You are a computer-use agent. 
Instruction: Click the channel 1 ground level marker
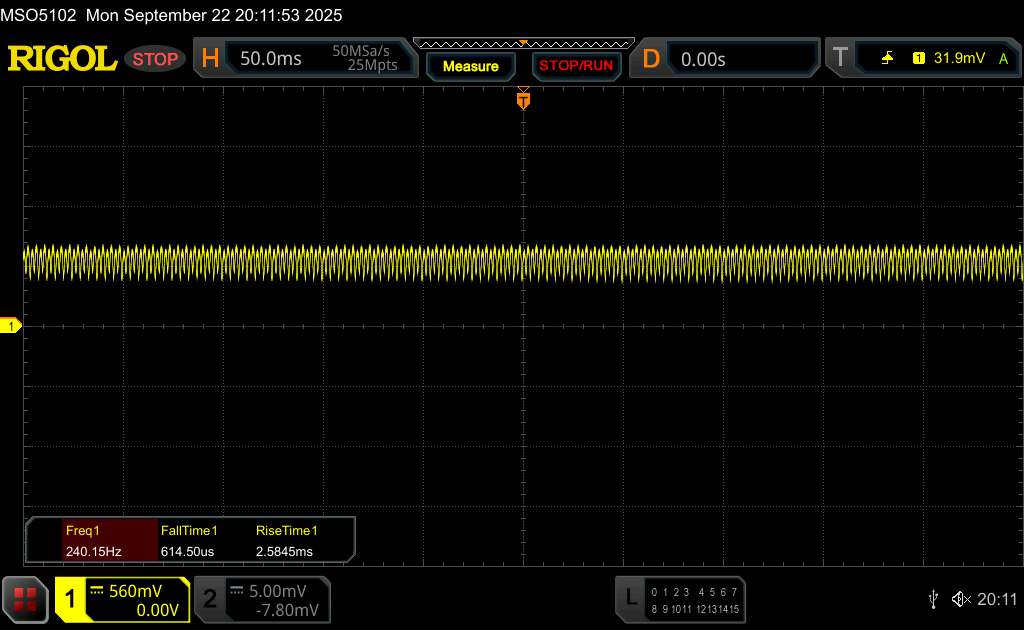(x=11, y=326)
